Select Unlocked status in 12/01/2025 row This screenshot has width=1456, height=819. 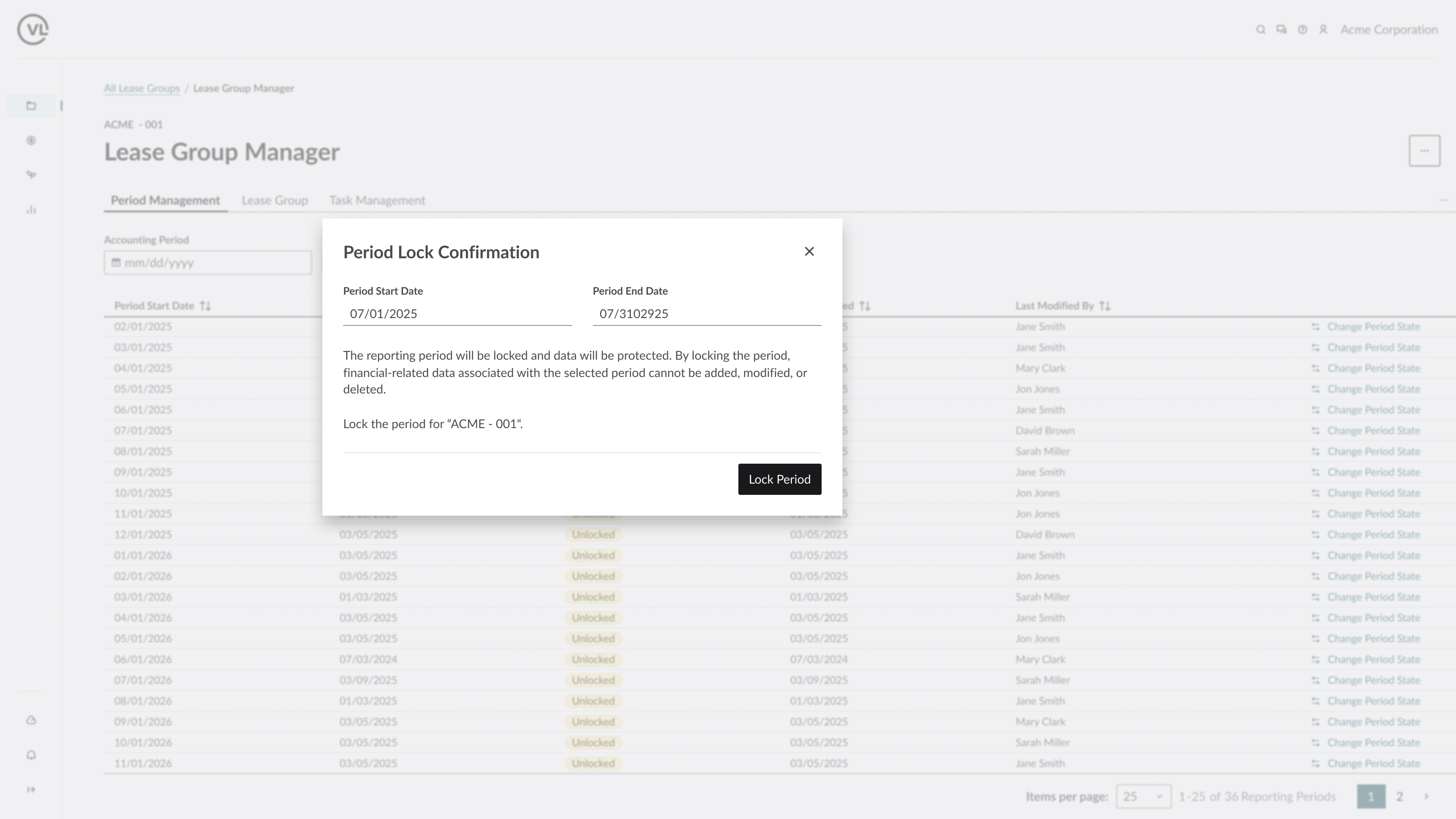coord(593,535)
